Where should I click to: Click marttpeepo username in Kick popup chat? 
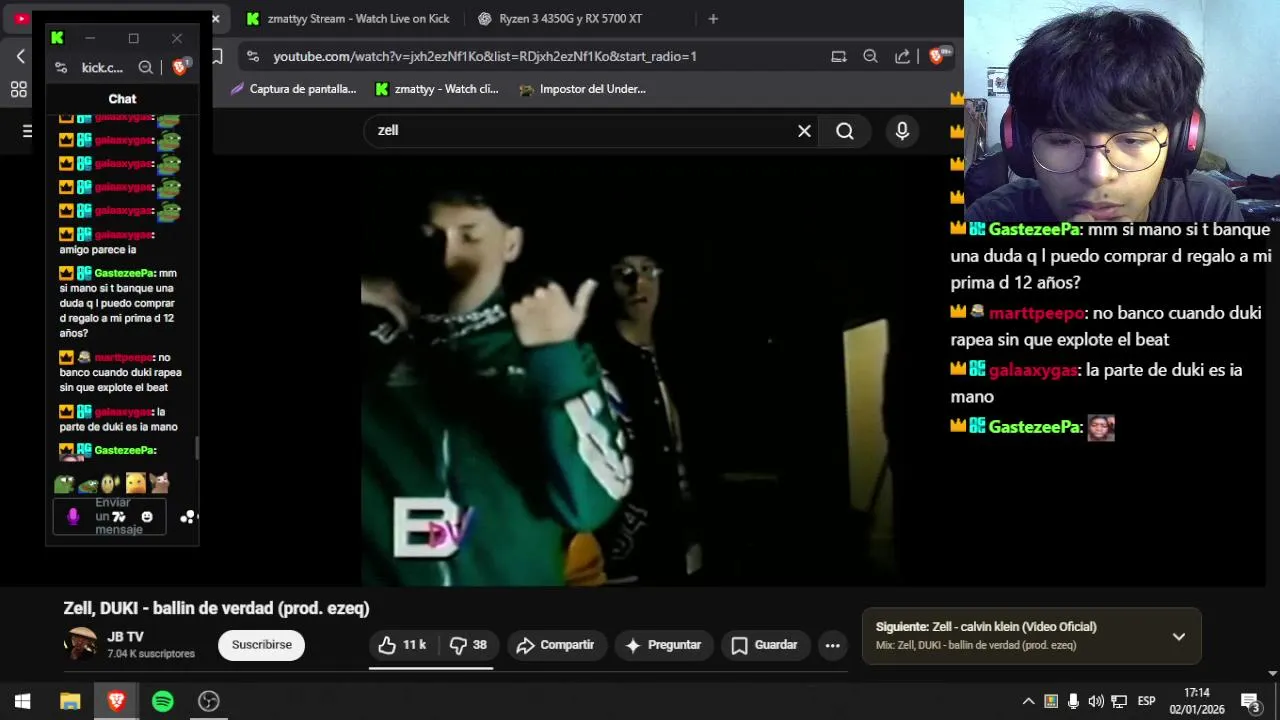pyautogui.click(x=124, y=357)
